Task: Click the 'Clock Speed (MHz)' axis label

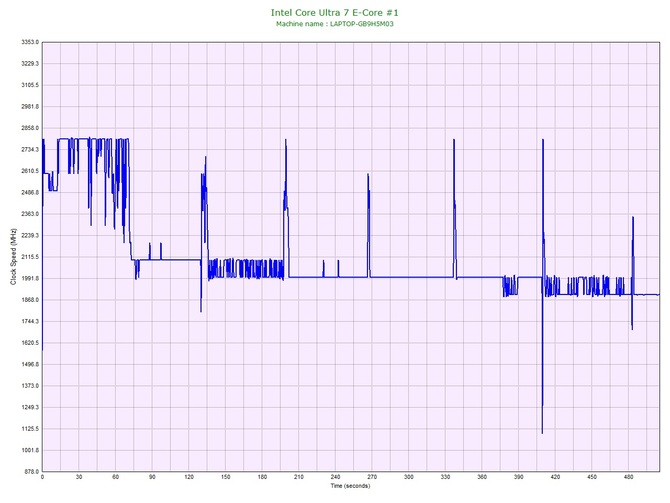Action: pyautogui.click(x=13, y=257)
